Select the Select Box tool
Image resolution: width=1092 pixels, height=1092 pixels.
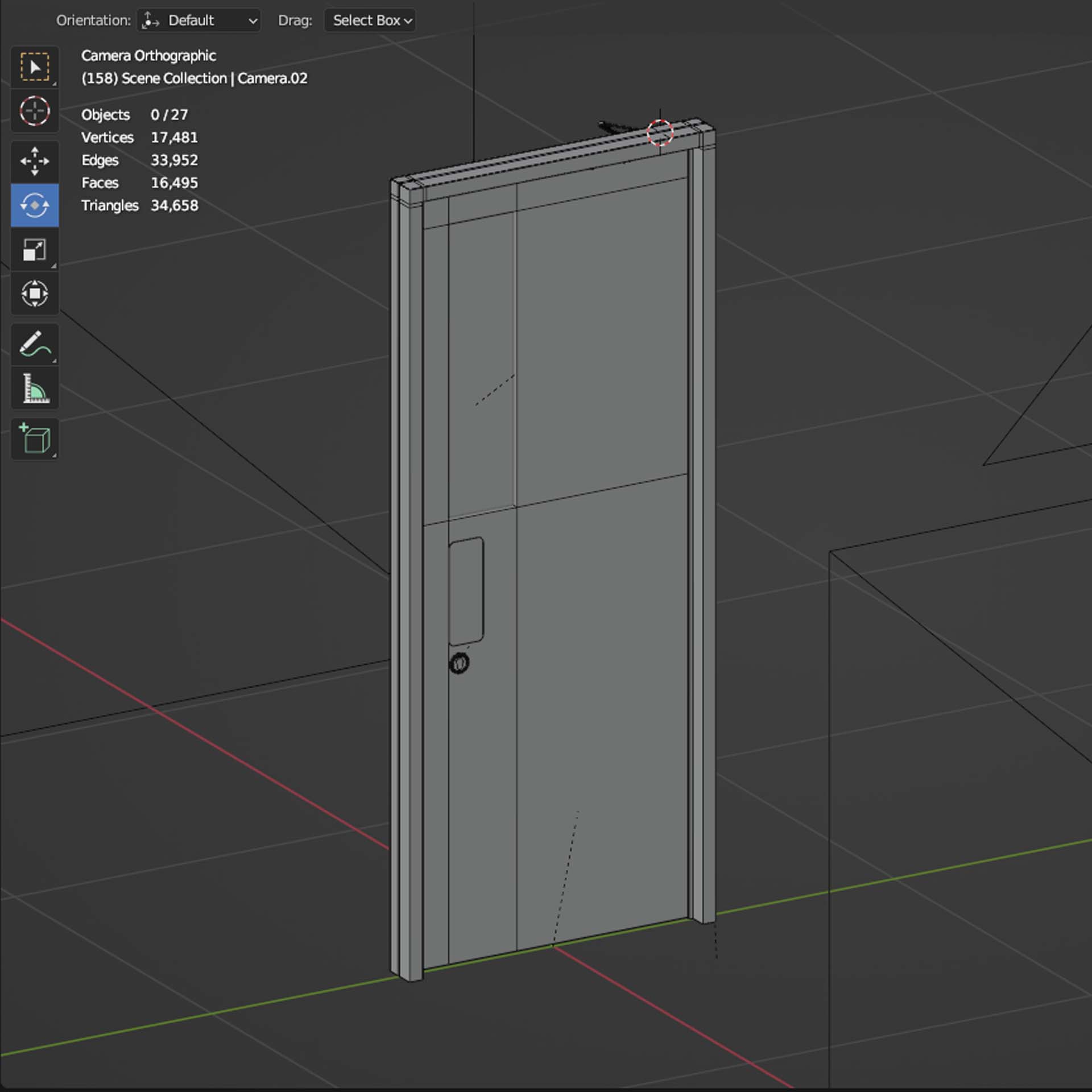point(35,67)
